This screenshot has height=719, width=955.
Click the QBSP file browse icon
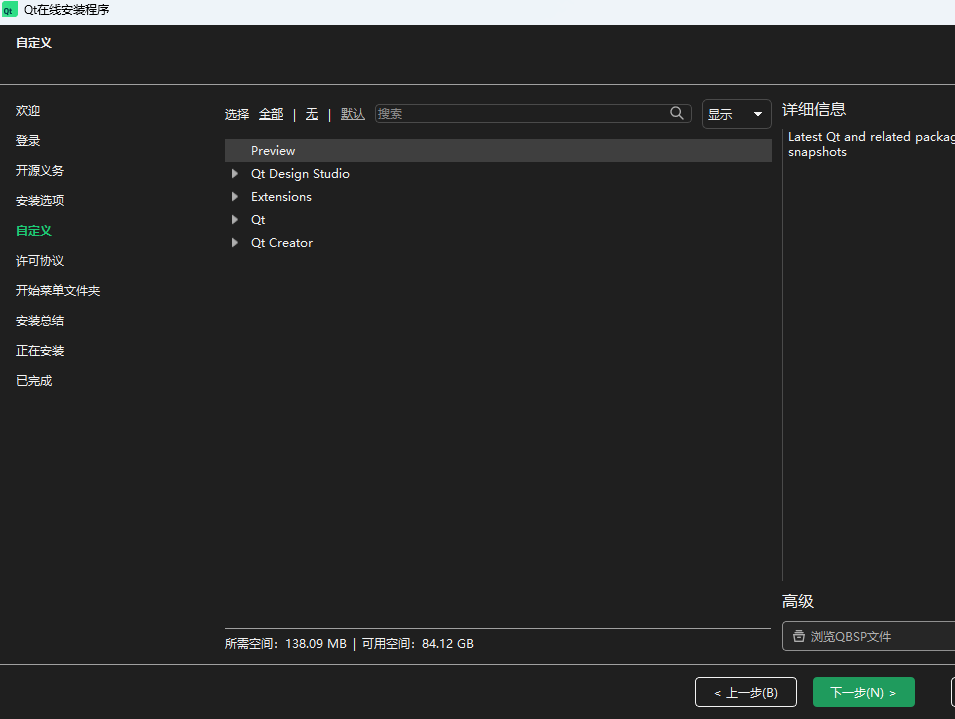[x=798, y=636]
